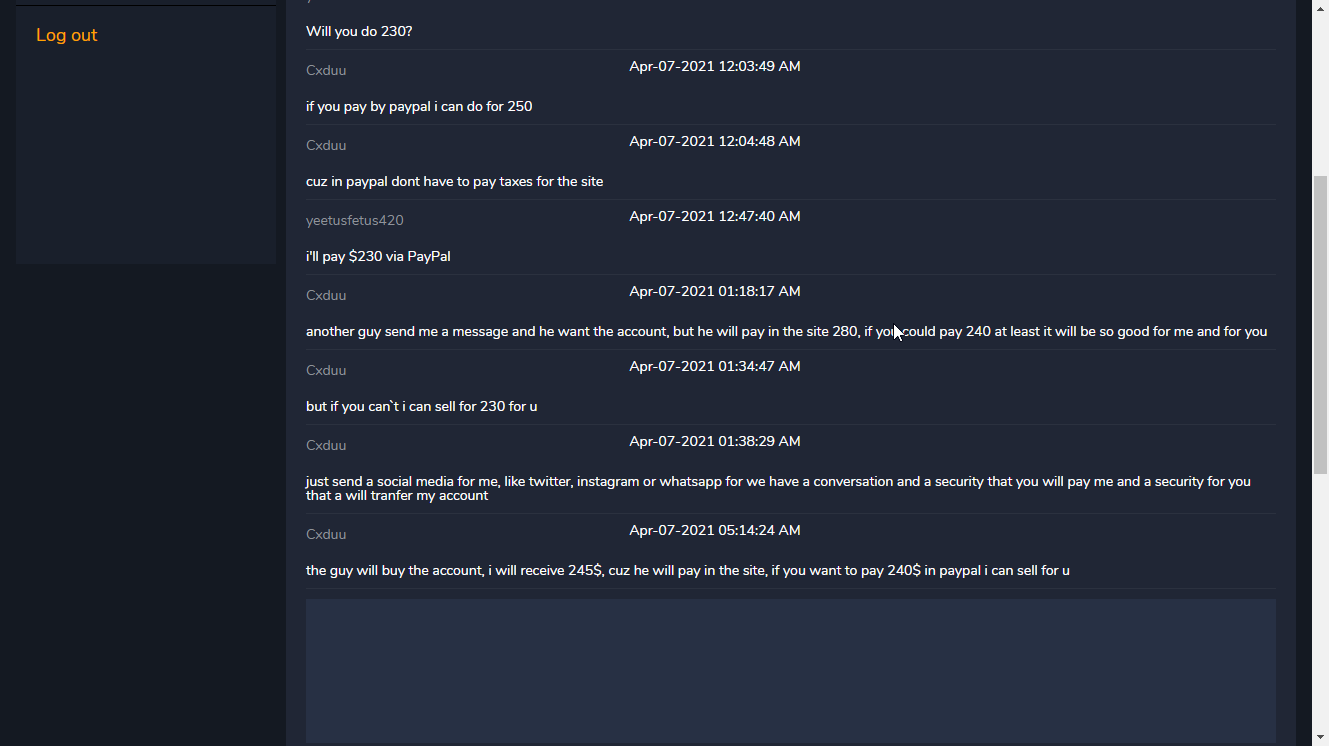This screenshot has width=1329, height=746.
Task: Select Cxduu username on the 01:18:17 AM message
Action: [x=326, y=295]
